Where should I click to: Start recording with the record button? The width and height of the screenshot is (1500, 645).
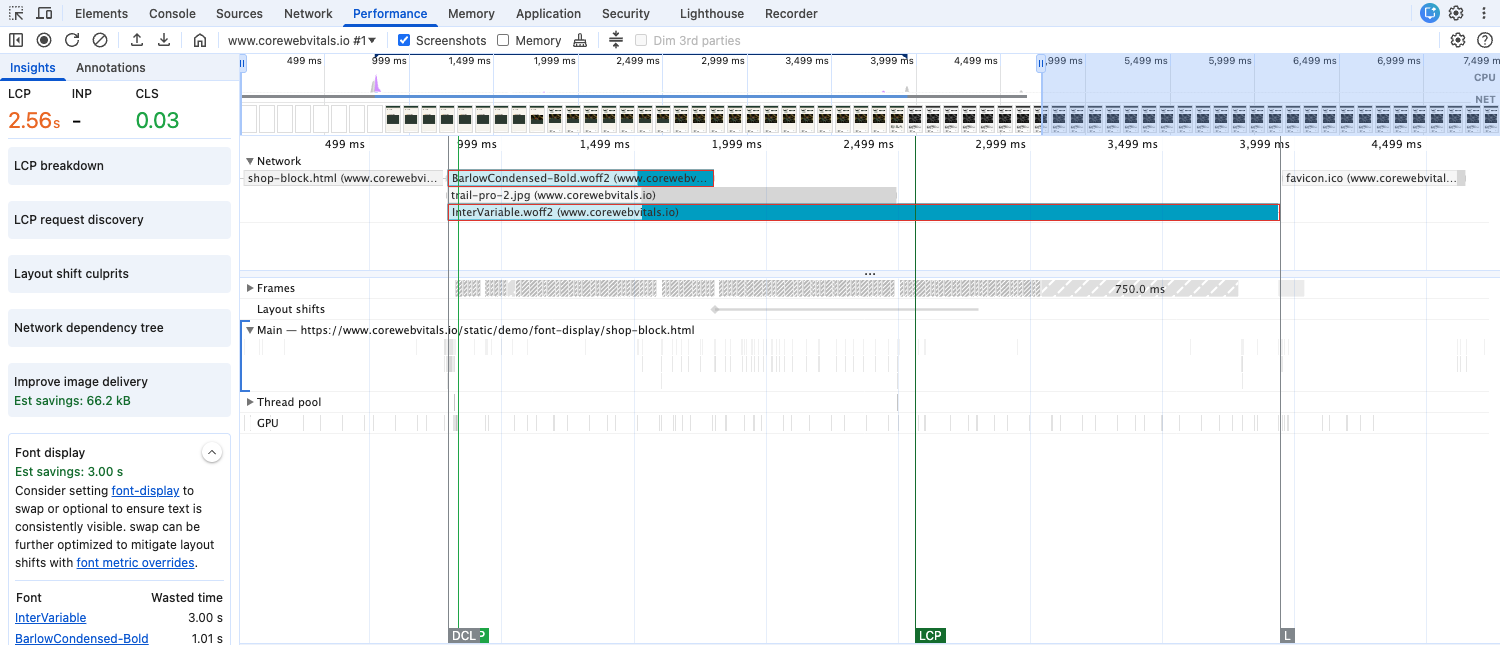pyautogui.click(x=44, y=40)
